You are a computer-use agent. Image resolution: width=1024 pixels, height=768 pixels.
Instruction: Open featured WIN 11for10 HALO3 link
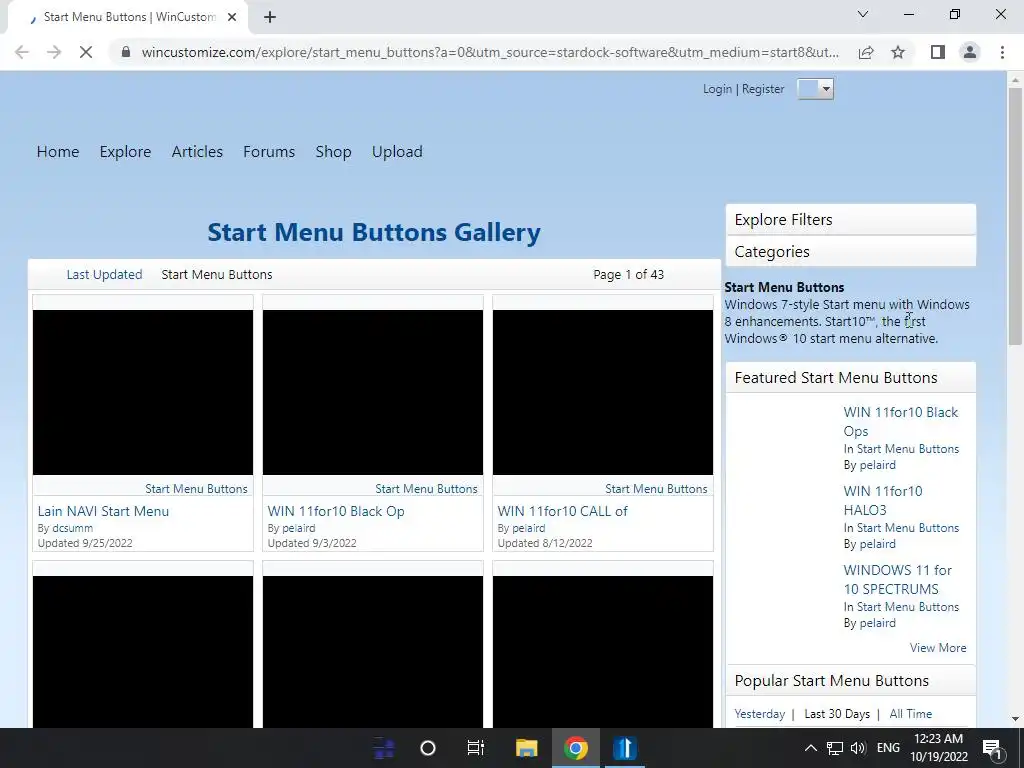(x=883, y=500)
